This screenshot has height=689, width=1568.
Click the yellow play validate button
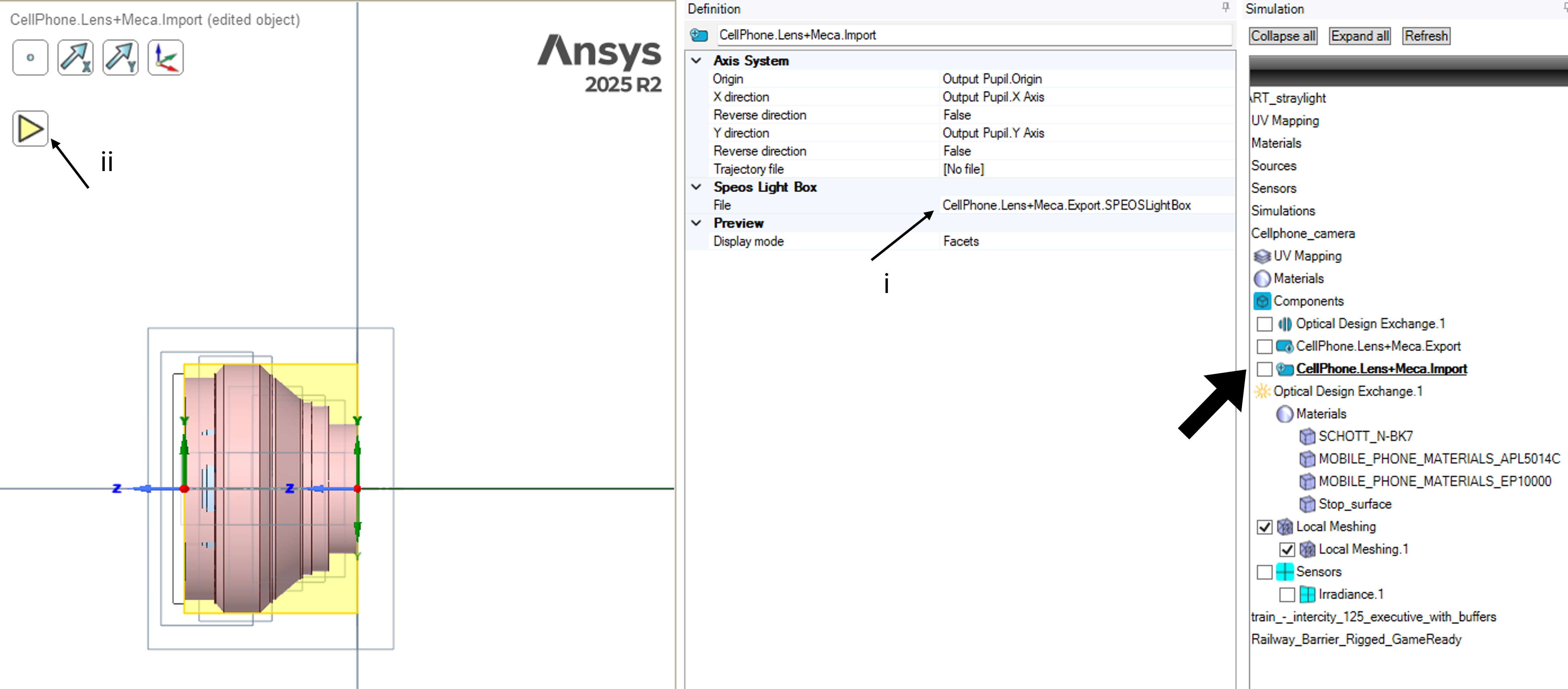30,128
